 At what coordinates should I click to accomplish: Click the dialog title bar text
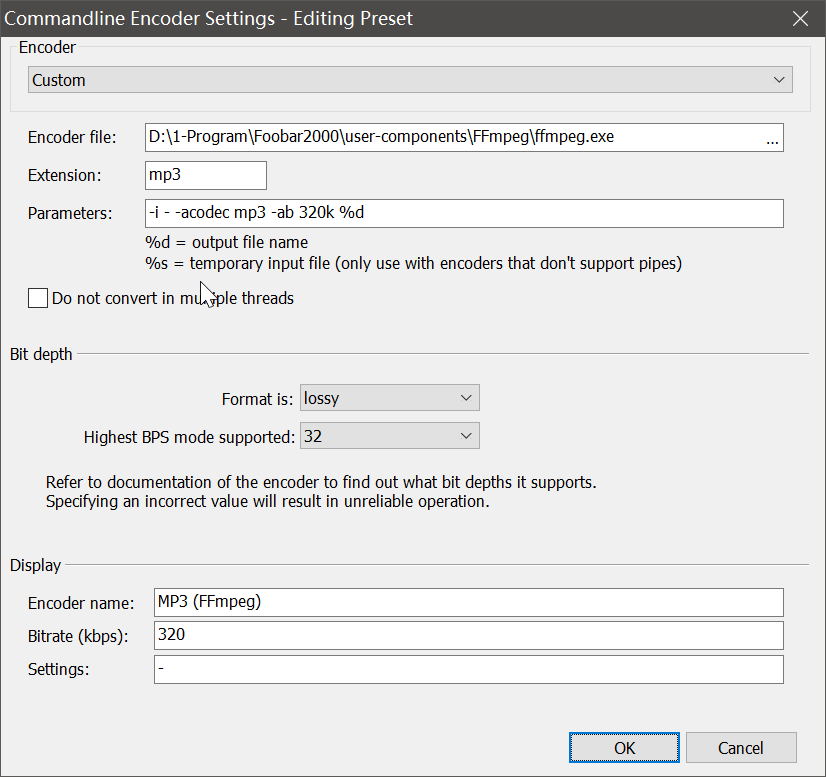(210, 18)
